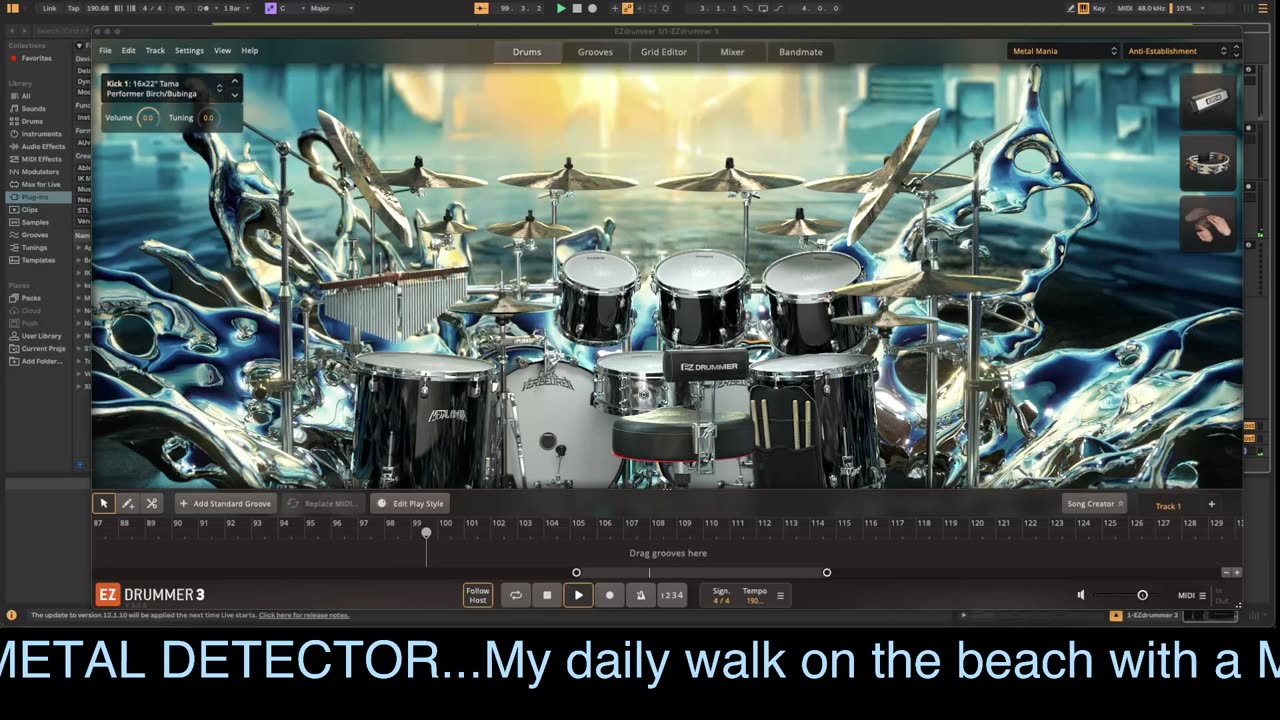Click the Add Standard Groove button
Image resolution: width=1280 pixels, height=720 pixels.
pyautogui.click(x=225, y=503)
